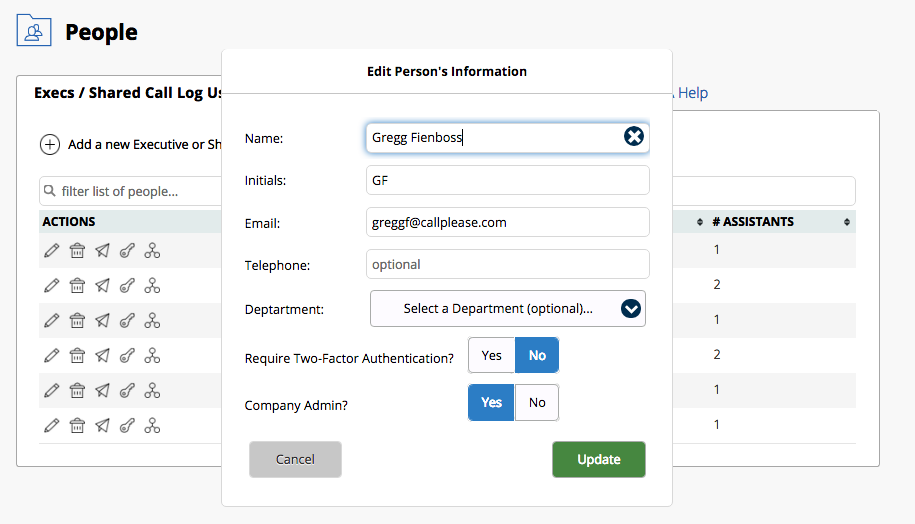Click the trash delete icon in second row
The width and height of the screenshot is (915, 524).
tap(77, 286)
